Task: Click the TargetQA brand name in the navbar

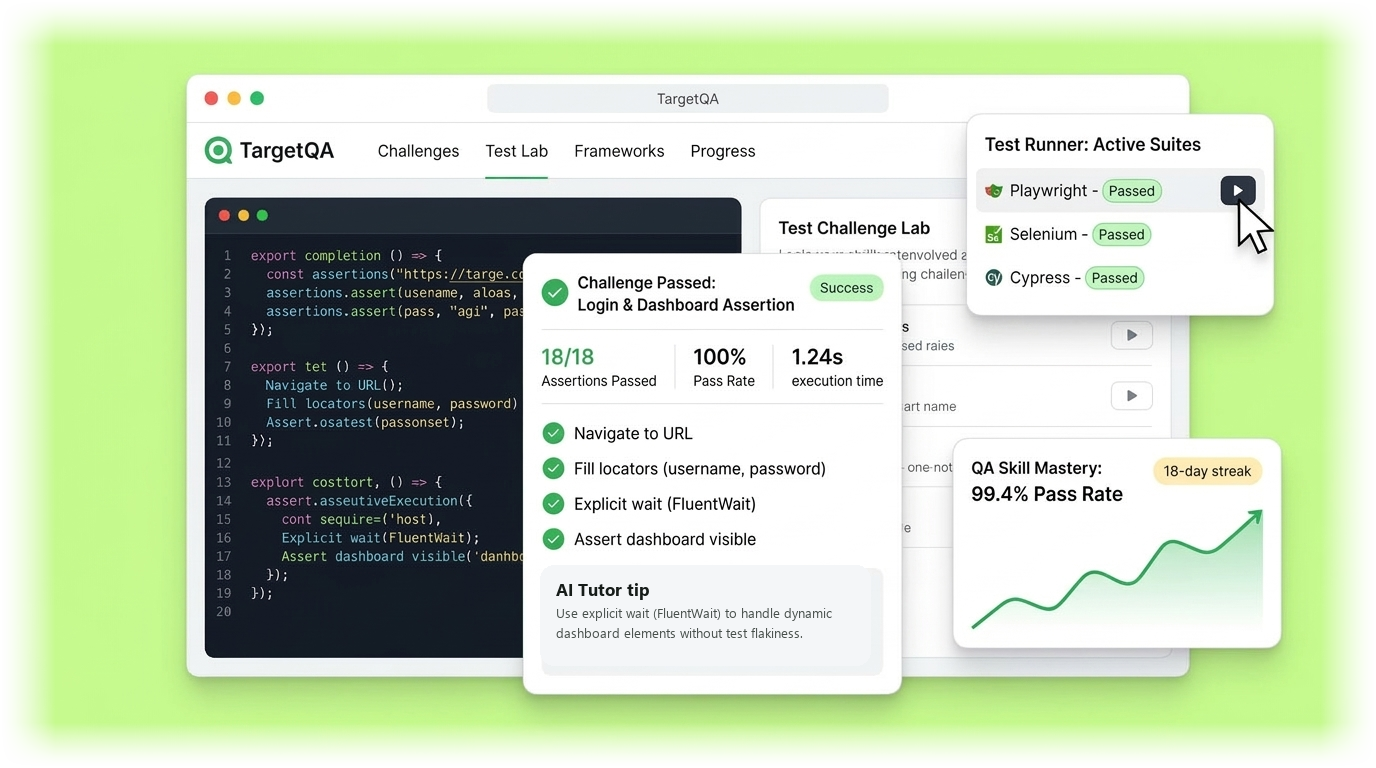Action: click(x=287, y=151)
